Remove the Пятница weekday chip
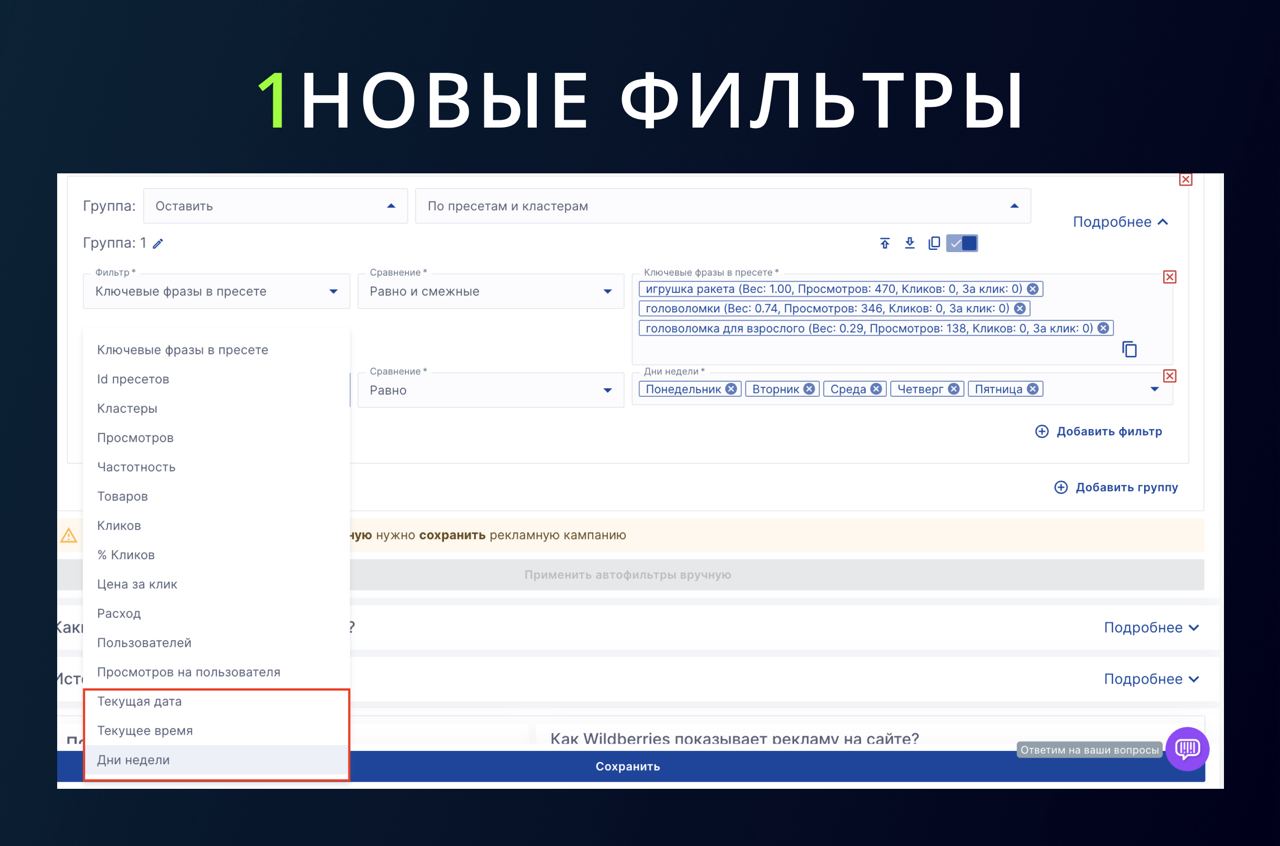The width and height of the screenshot is (1280, 846). coord(1033,389)
